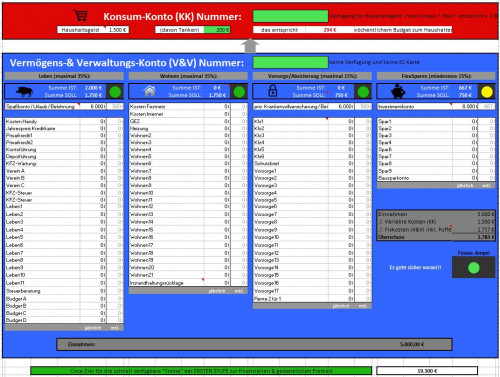Screen dimensions: 500x377
Task: Select the boar icon under Leben
Action: pyautogui.click(x=25, y=91)
